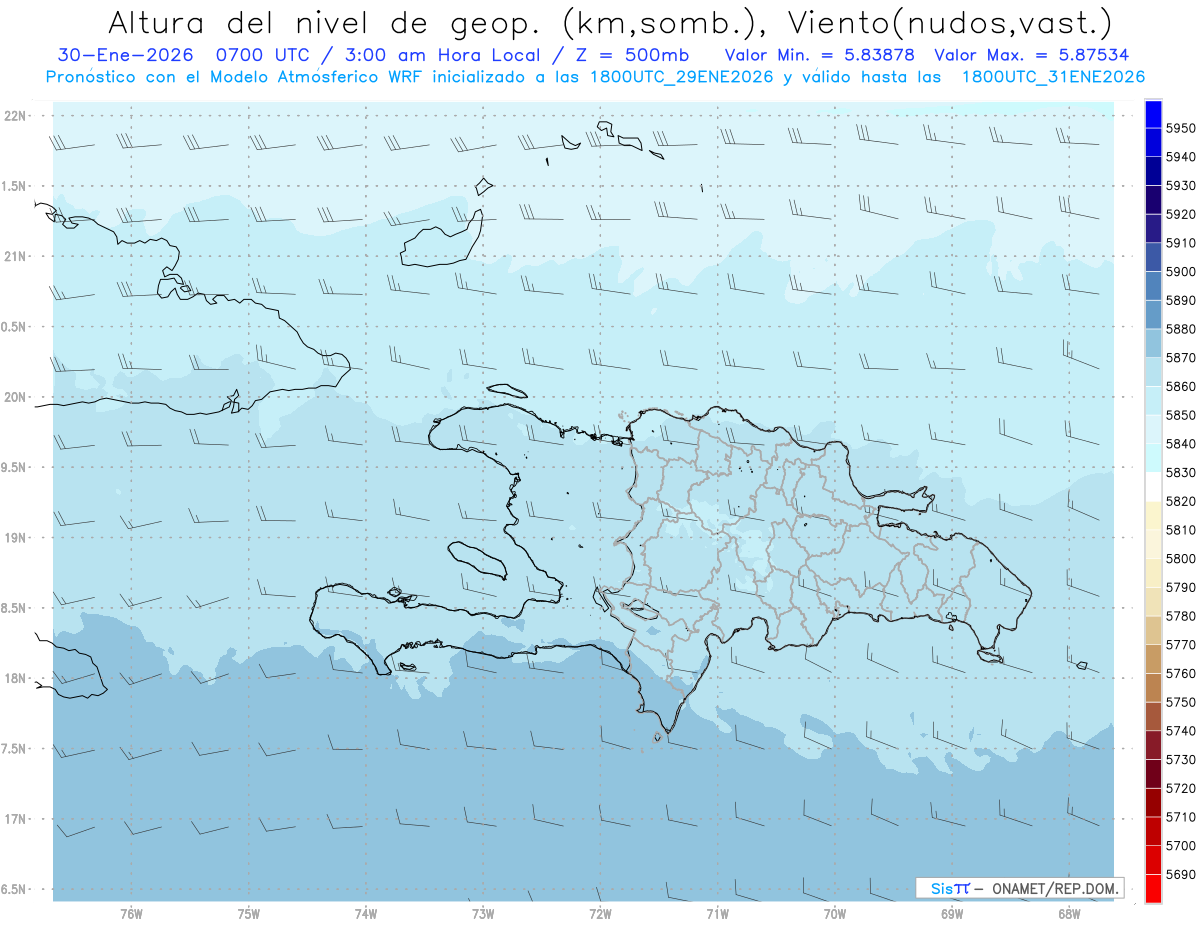Click the '22N' latitude label
The width and height of the screenshot is (1200, 927).
pos(17,116)
